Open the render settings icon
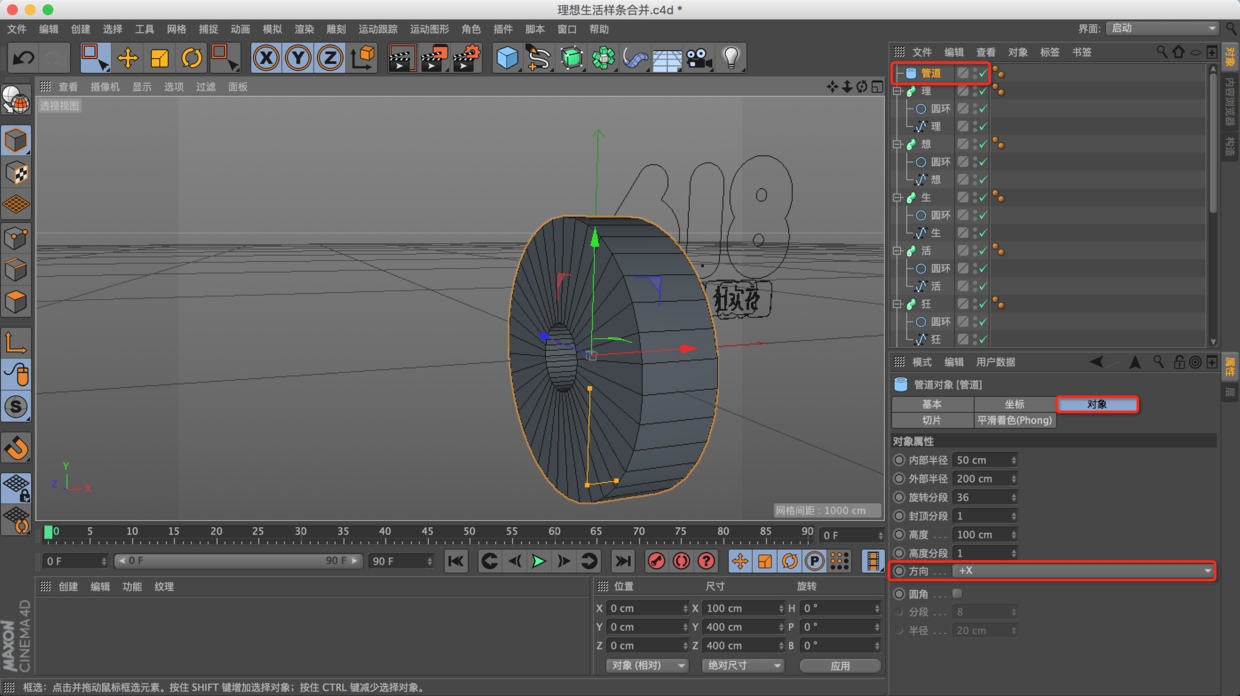 [466, 58]
